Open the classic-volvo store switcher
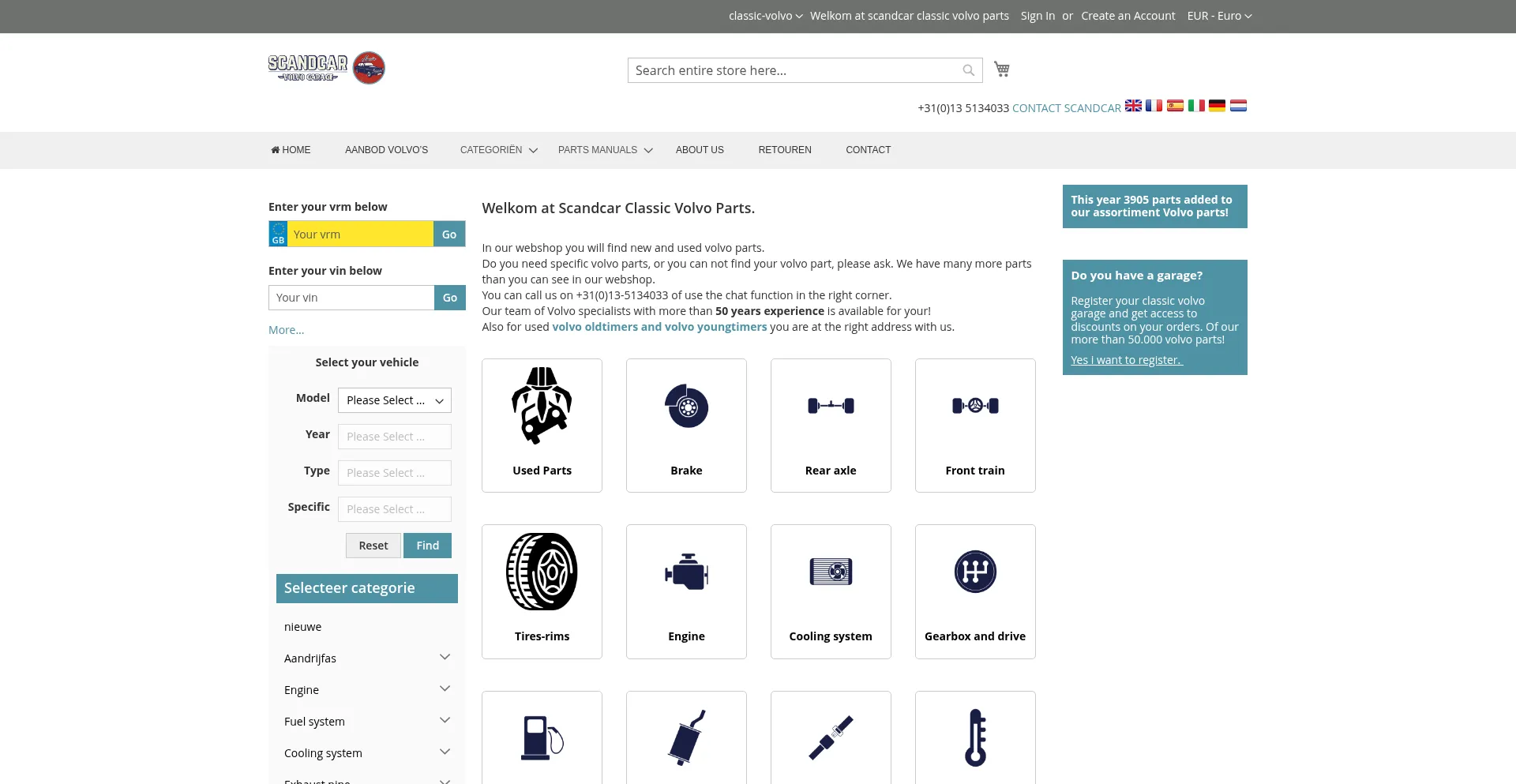 point(765,16)
